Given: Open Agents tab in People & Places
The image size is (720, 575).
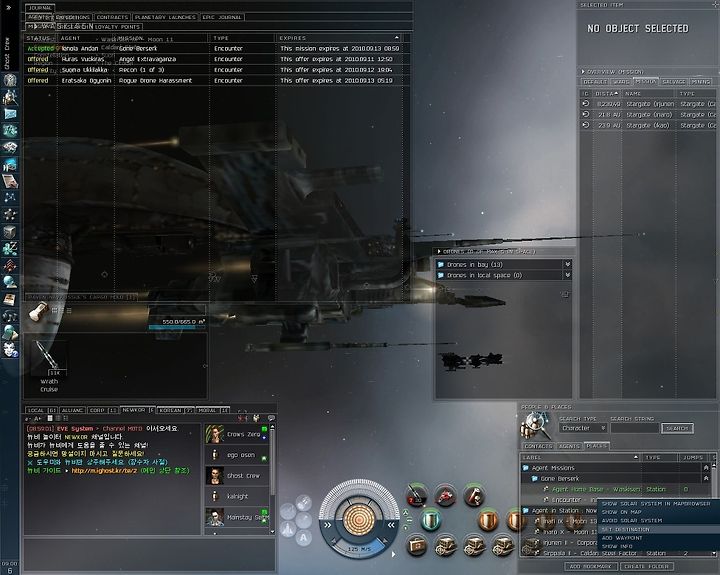Looking at the screenshot, I should [569, 446].
